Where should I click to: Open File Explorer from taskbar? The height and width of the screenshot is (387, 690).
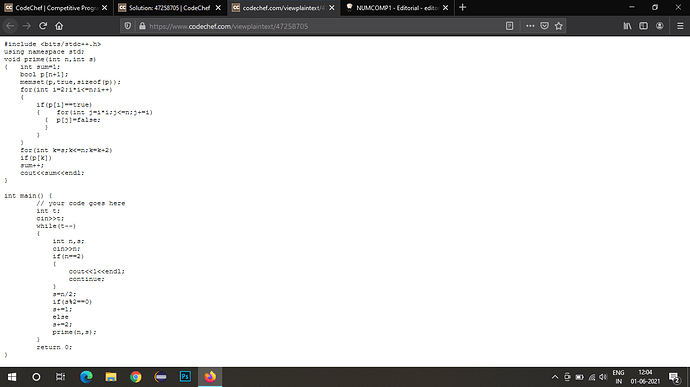111,377
